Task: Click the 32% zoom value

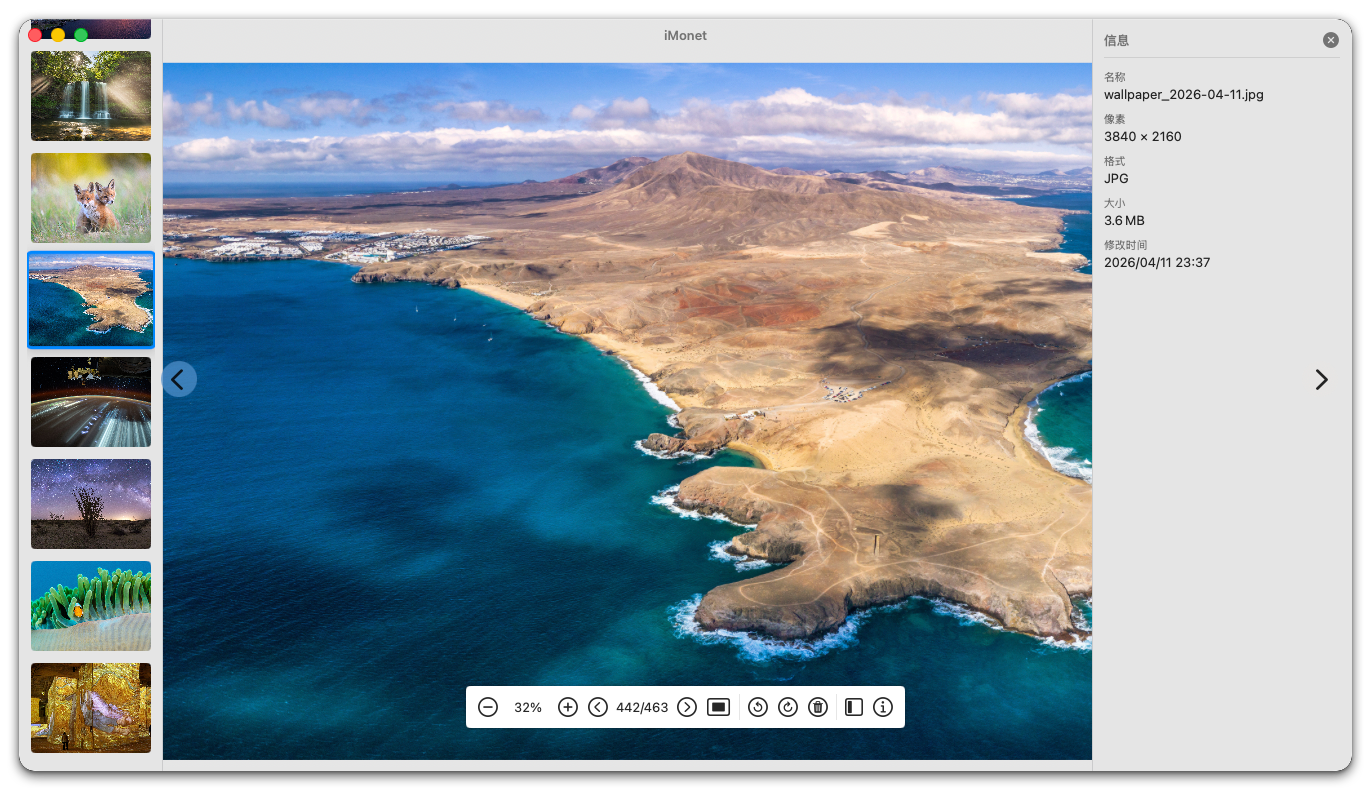Action: [528, 707]
